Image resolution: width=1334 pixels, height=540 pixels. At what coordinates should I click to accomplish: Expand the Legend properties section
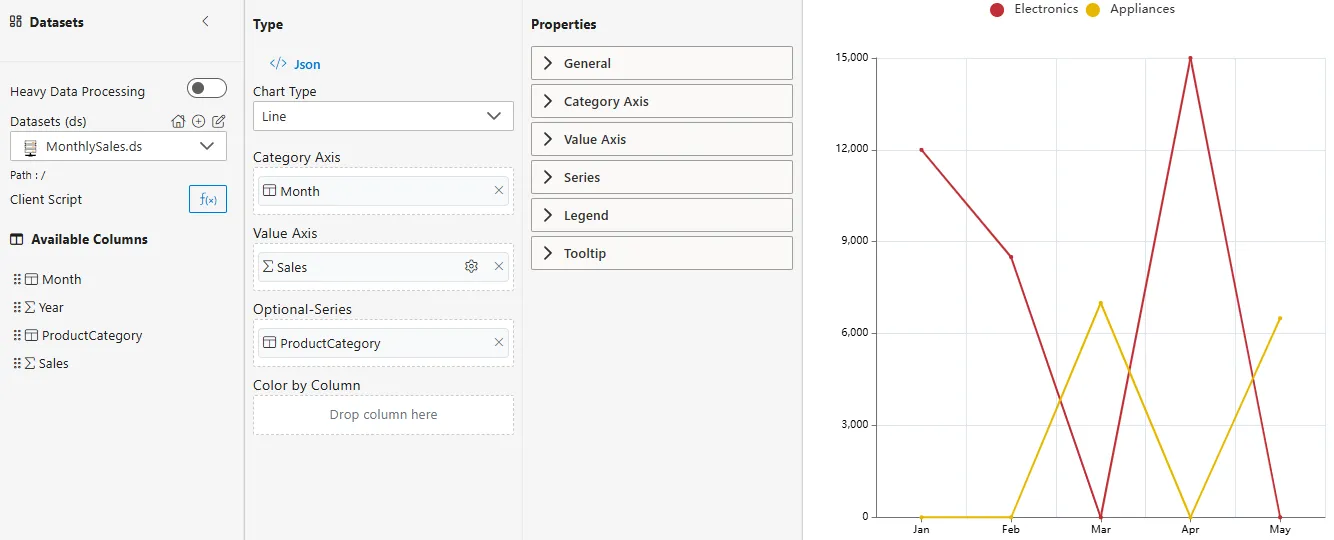point(661,215)
